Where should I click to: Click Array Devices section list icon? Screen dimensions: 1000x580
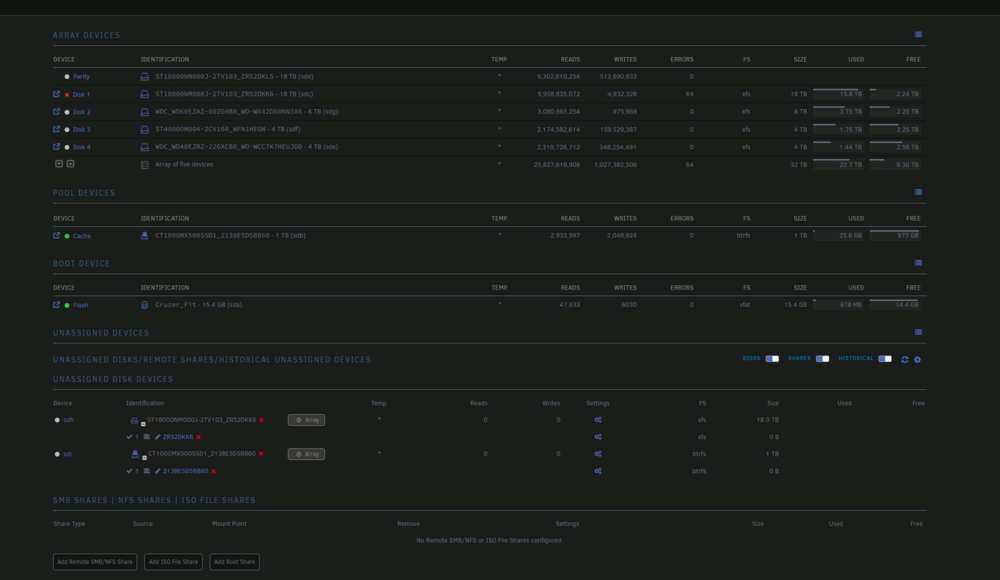coord(918,34)
